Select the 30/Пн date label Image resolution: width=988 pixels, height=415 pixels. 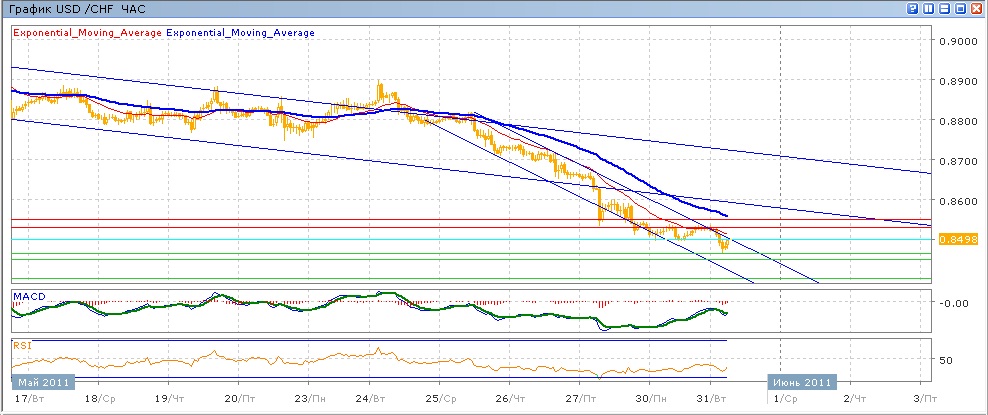(x=650, y=399)
